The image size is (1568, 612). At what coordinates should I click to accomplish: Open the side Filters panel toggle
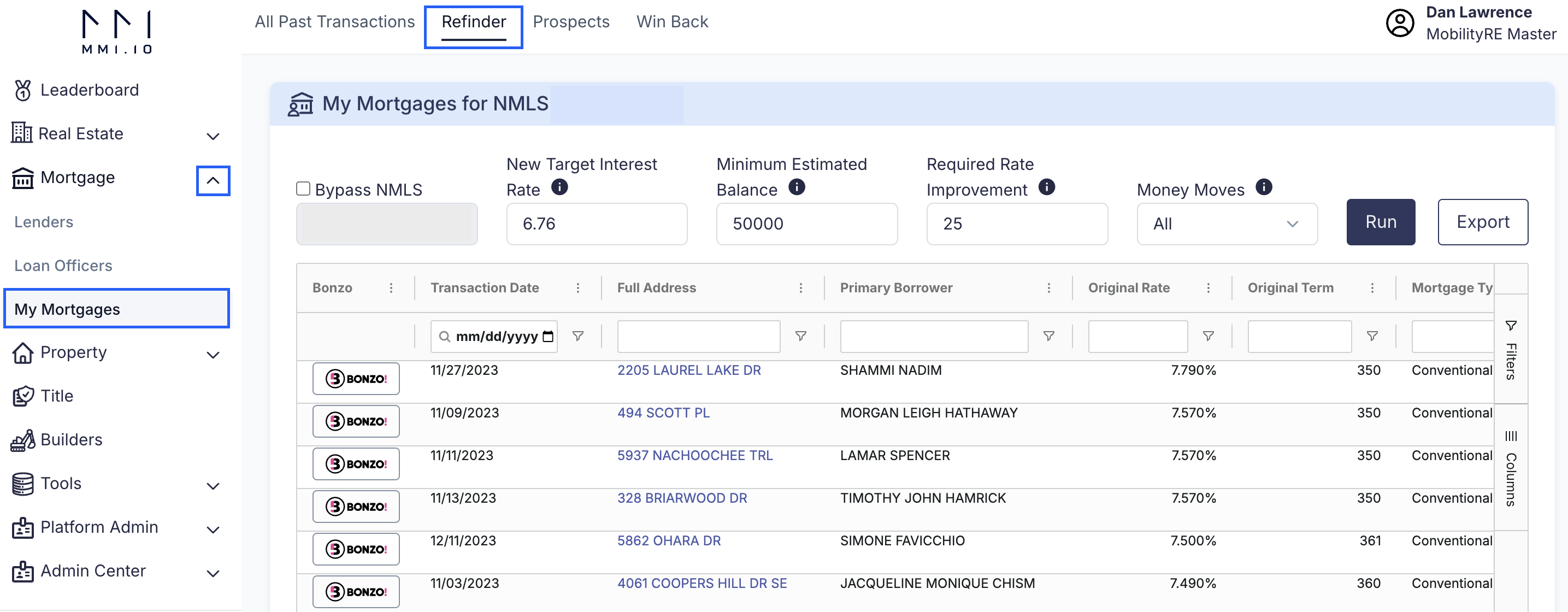click(1510, 349)
